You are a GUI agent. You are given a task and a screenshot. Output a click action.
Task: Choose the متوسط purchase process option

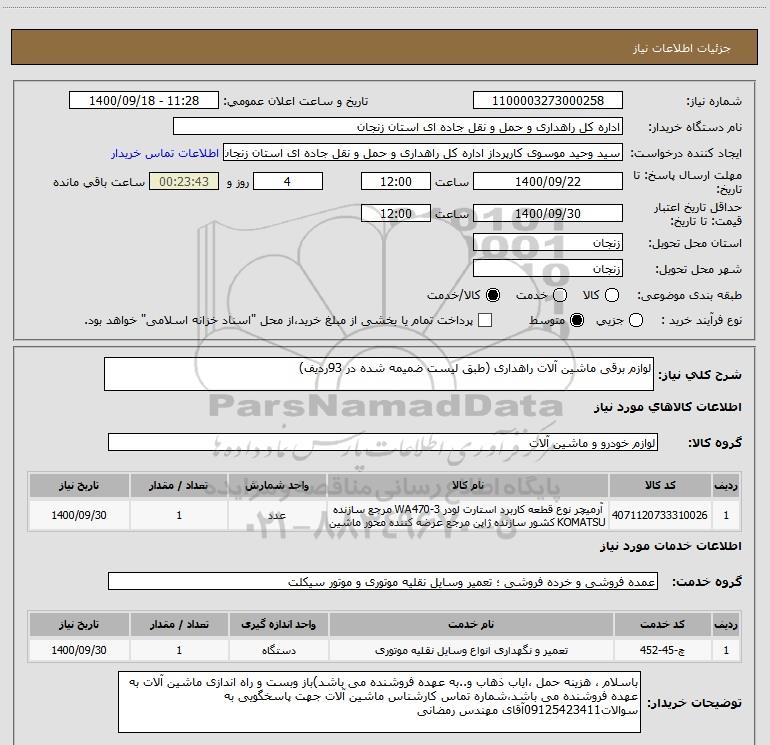577,320
